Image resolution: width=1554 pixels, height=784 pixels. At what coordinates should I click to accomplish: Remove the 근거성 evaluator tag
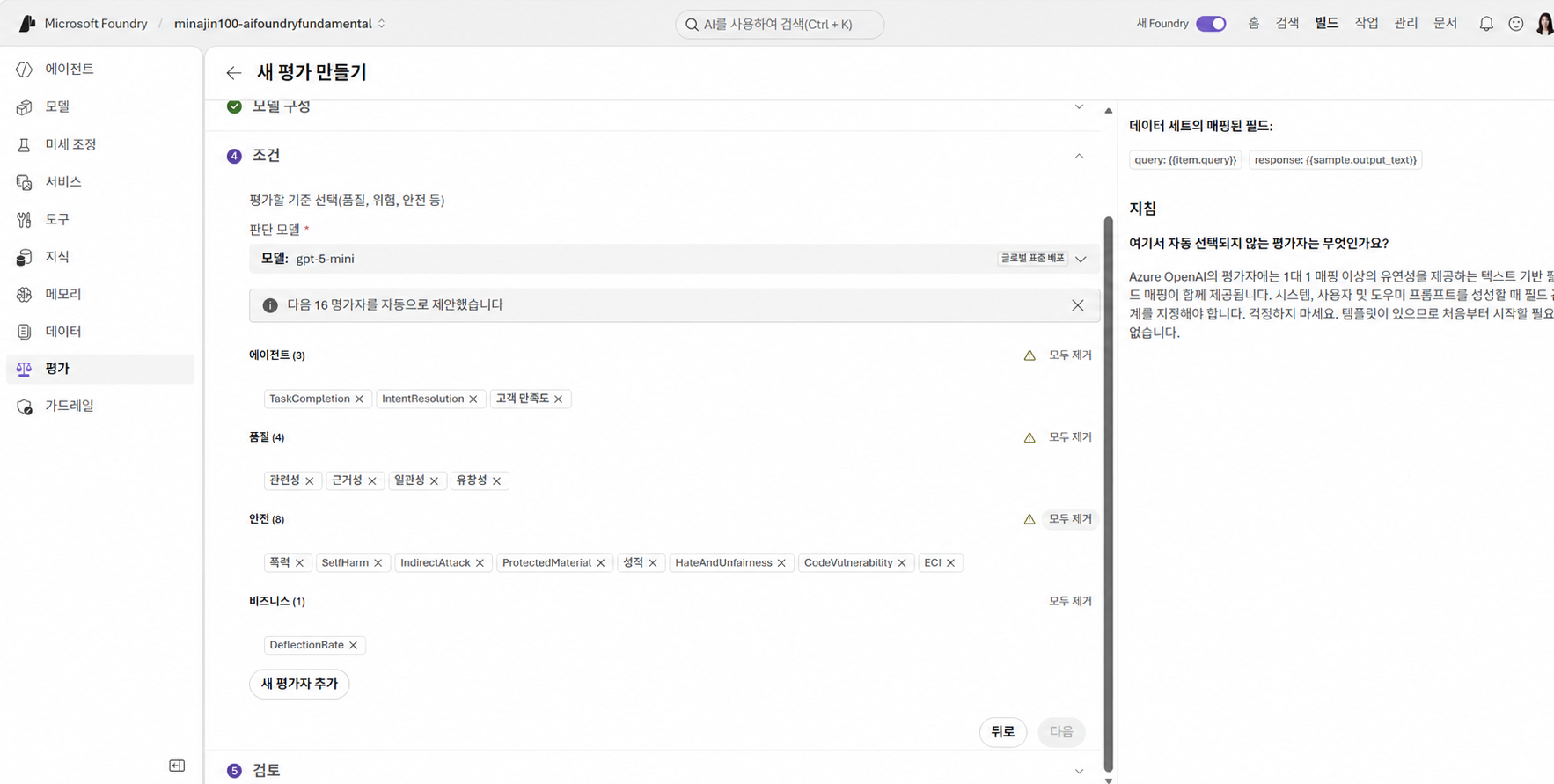coord(372,481)
